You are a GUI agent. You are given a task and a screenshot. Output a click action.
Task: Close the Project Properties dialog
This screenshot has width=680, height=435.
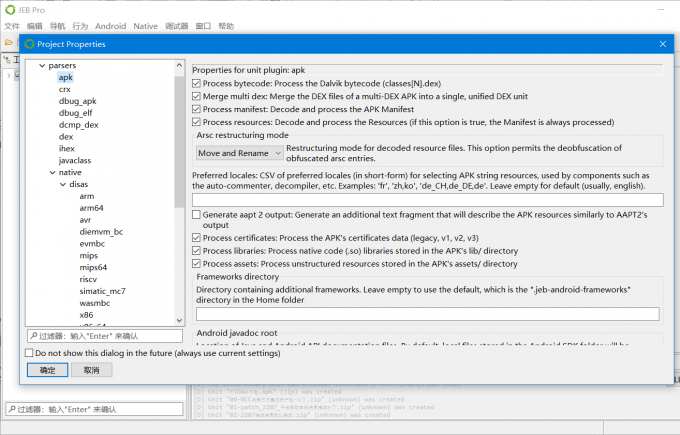(661, 44)
